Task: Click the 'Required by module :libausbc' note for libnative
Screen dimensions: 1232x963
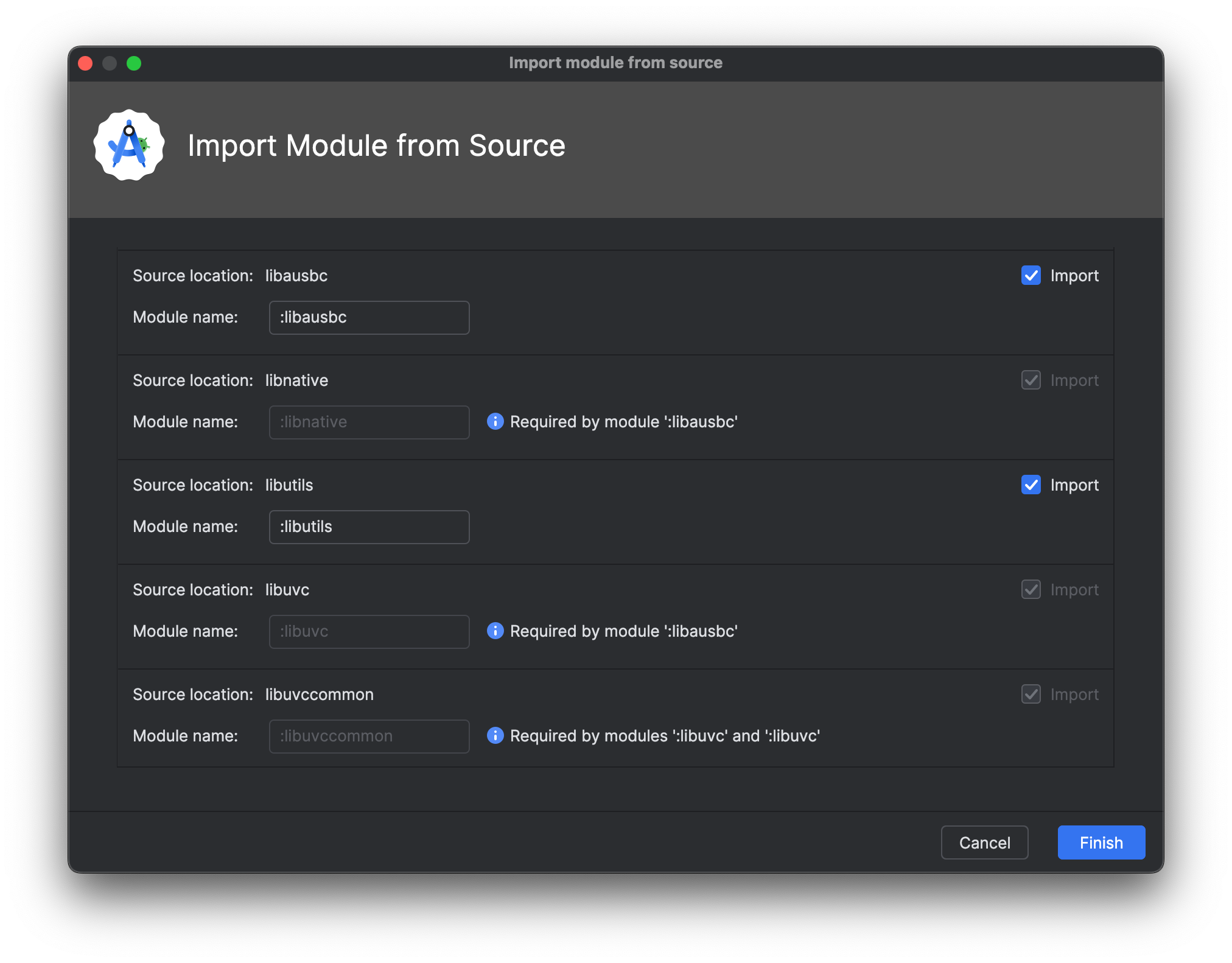Action: [624, 422]
